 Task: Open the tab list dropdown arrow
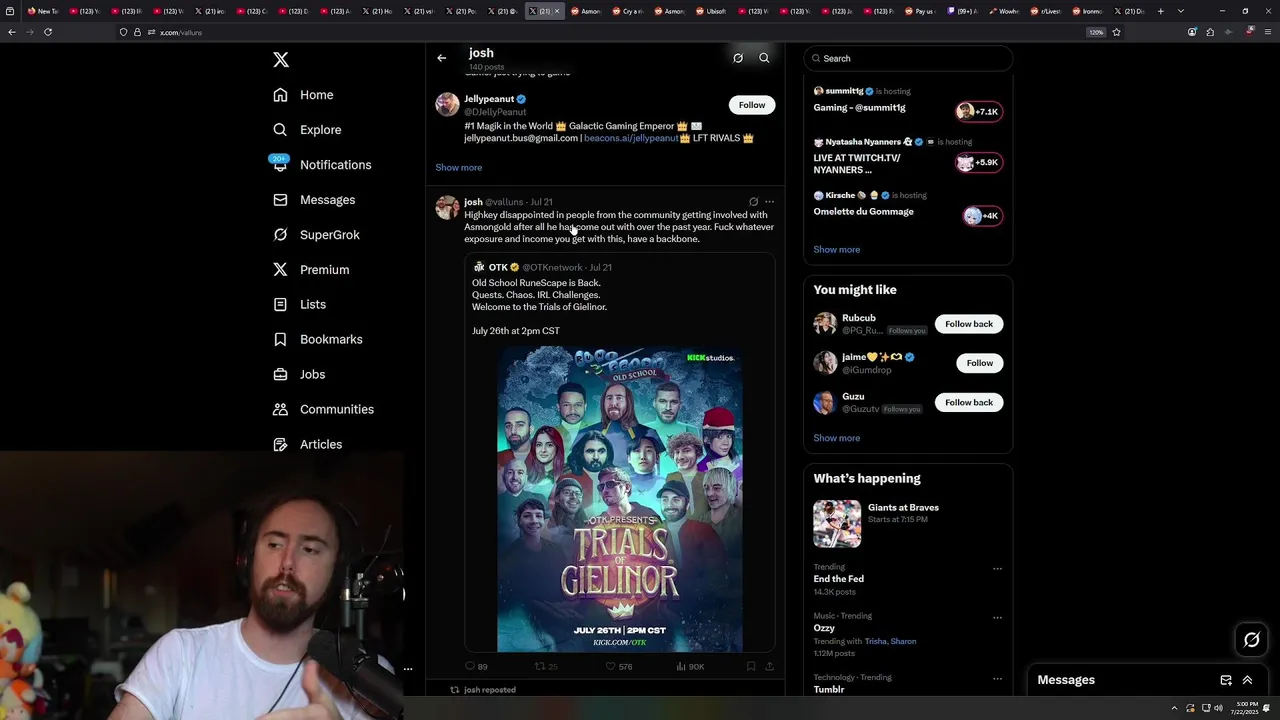pos(1181,11)
